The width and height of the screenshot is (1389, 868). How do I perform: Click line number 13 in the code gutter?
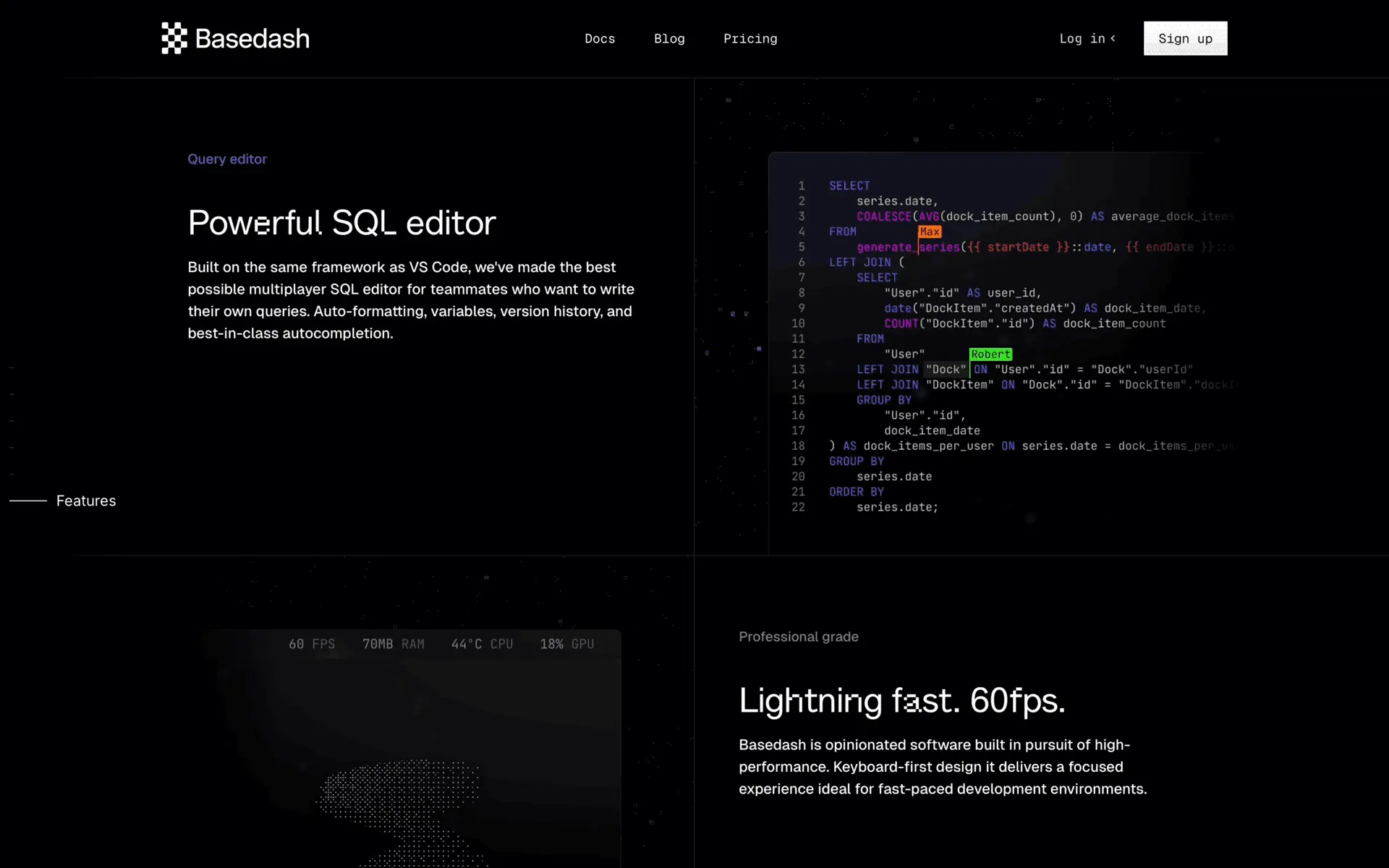click(798, 370)
